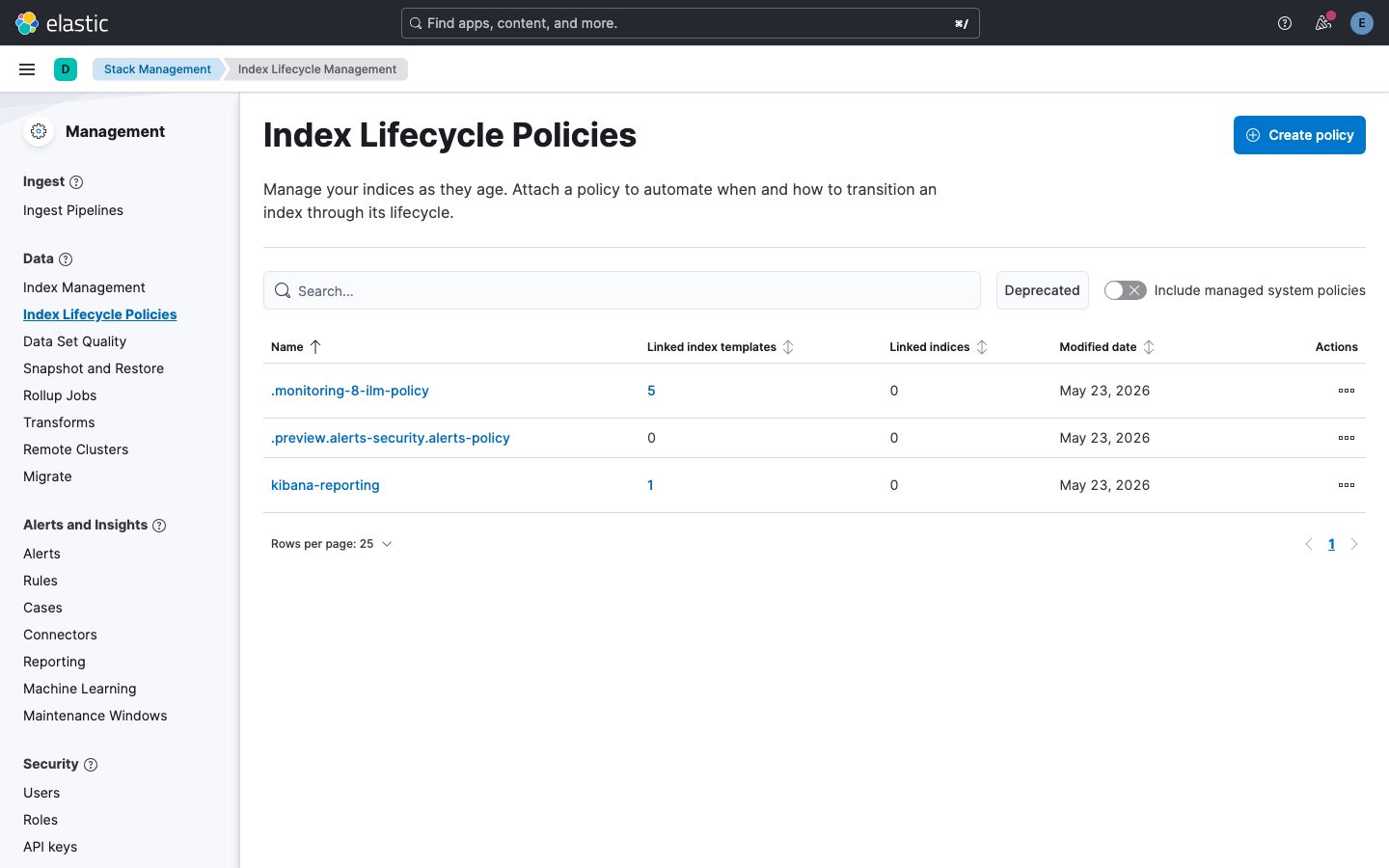
Task: Click the Data section help icon
Action: point(66,259)
